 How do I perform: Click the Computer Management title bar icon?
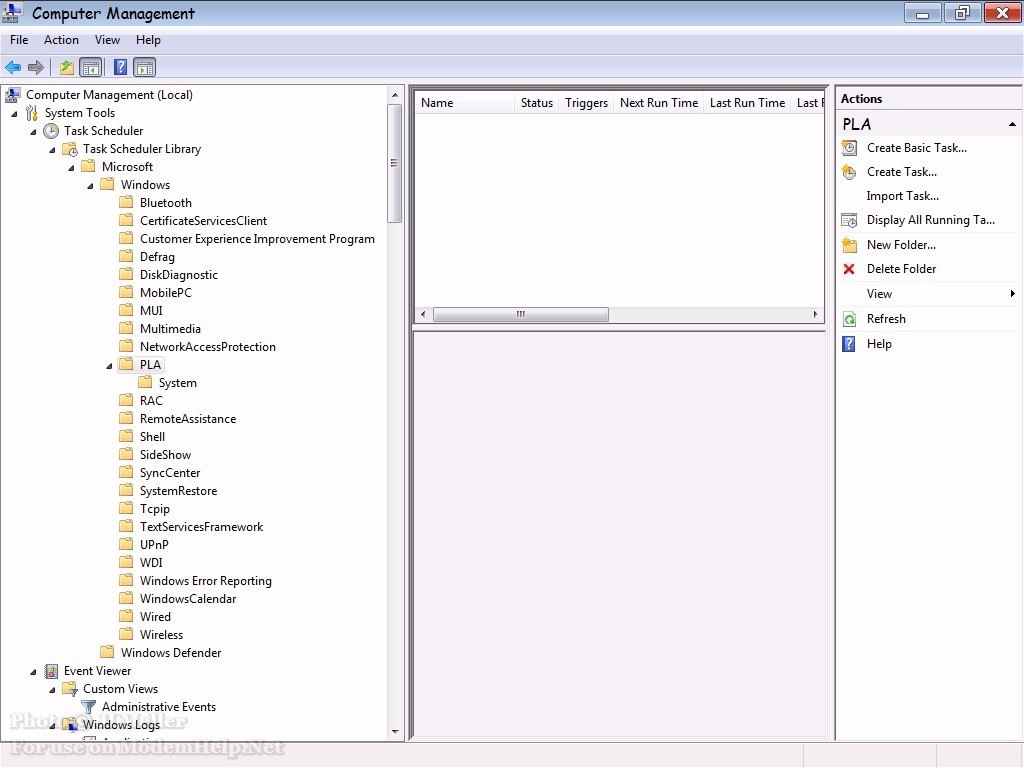pyautogui.click(x=12, y=13)
